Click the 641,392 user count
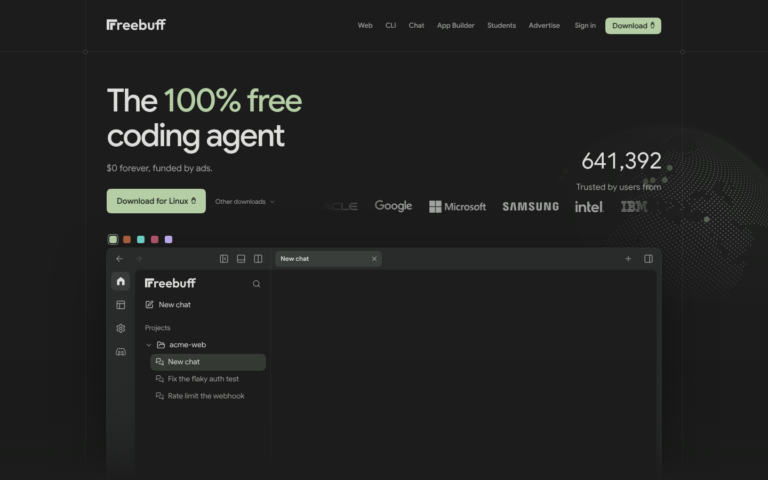This screenshot has width=768, height=480. pos(621,161)
